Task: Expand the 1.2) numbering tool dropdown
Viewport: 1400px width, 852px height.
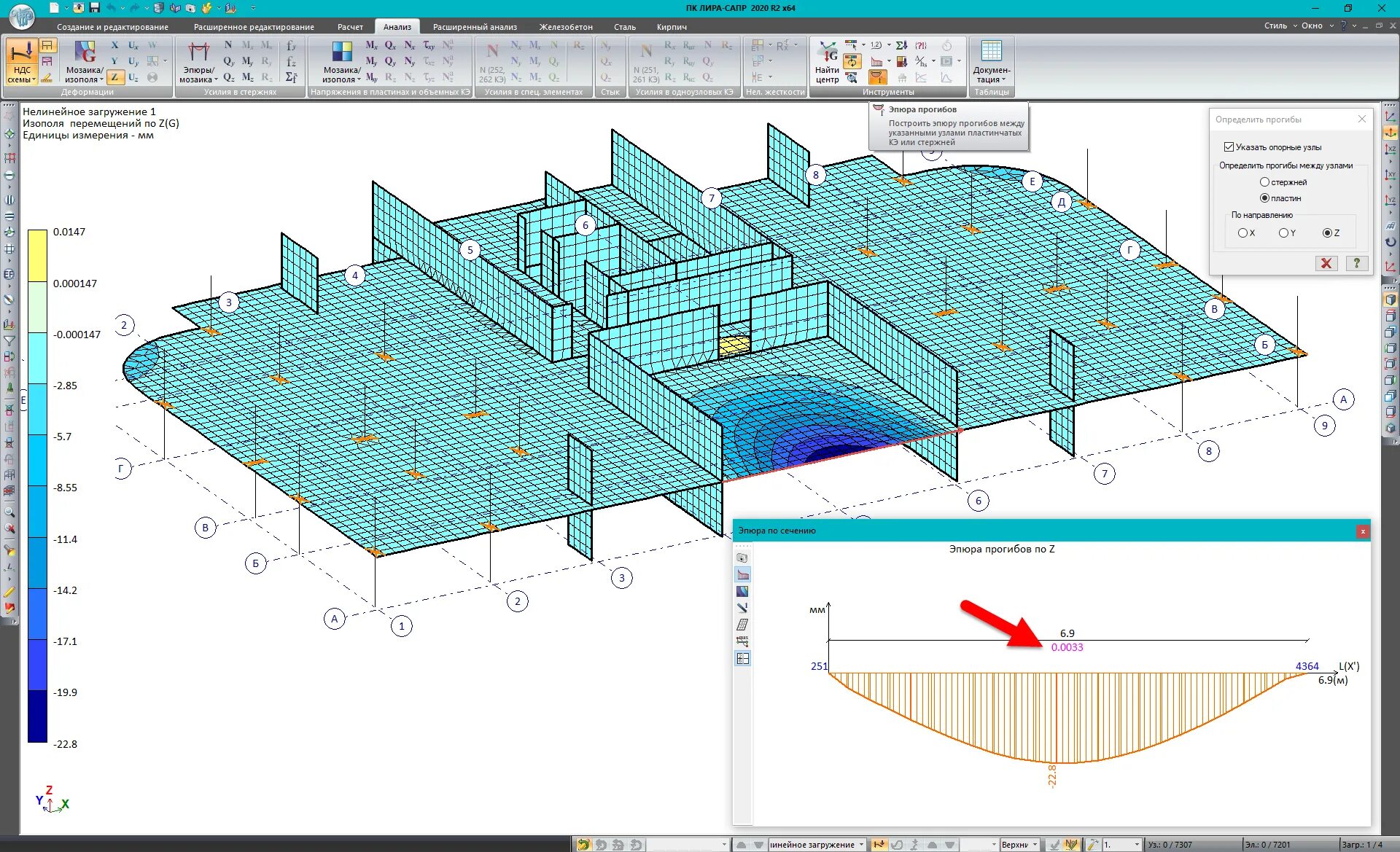Action: (889, 45)
